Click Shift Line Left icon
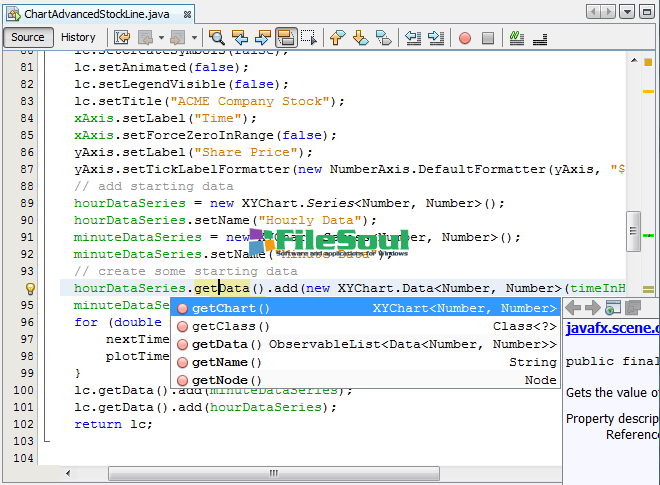Image resolution: width=660 pixels, height=485 pixels. [x=413, y=38]
